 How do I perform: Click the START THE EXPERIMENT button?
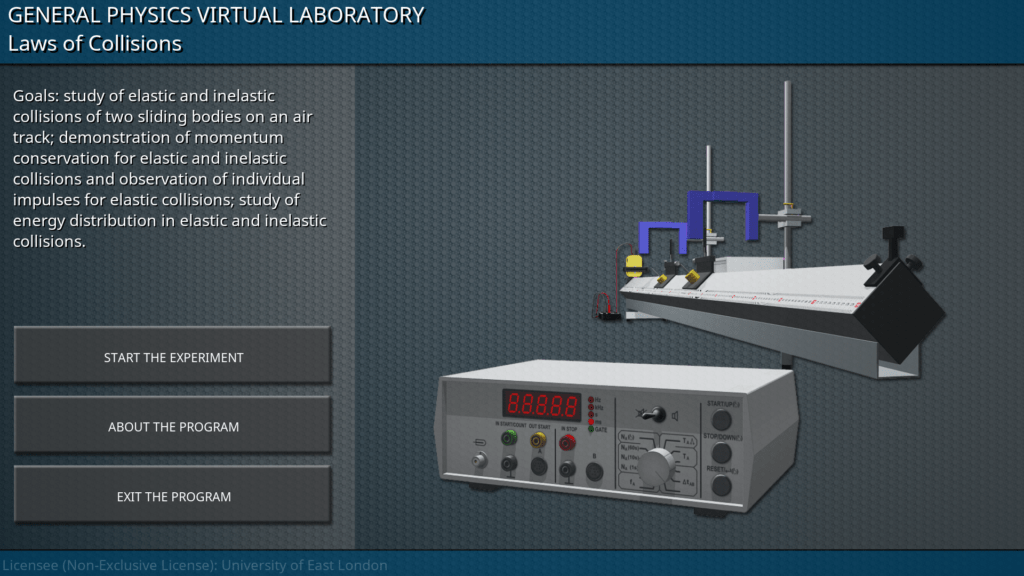172,357
